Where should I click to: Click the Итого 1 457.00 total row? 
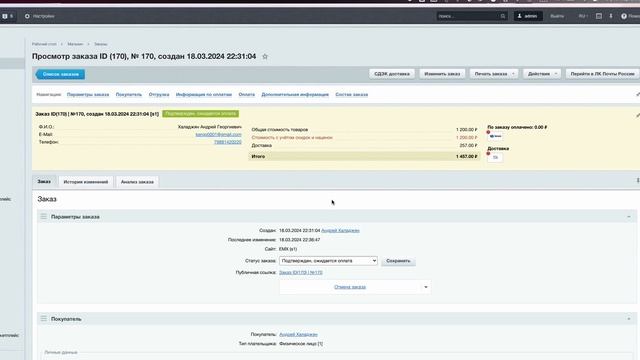[x=364, y=156]
